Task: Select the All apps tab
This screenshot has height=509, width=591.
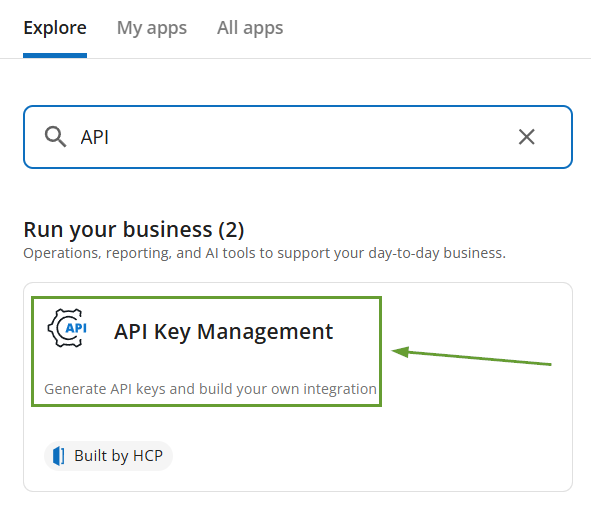Action: click(x=250, y=28)
